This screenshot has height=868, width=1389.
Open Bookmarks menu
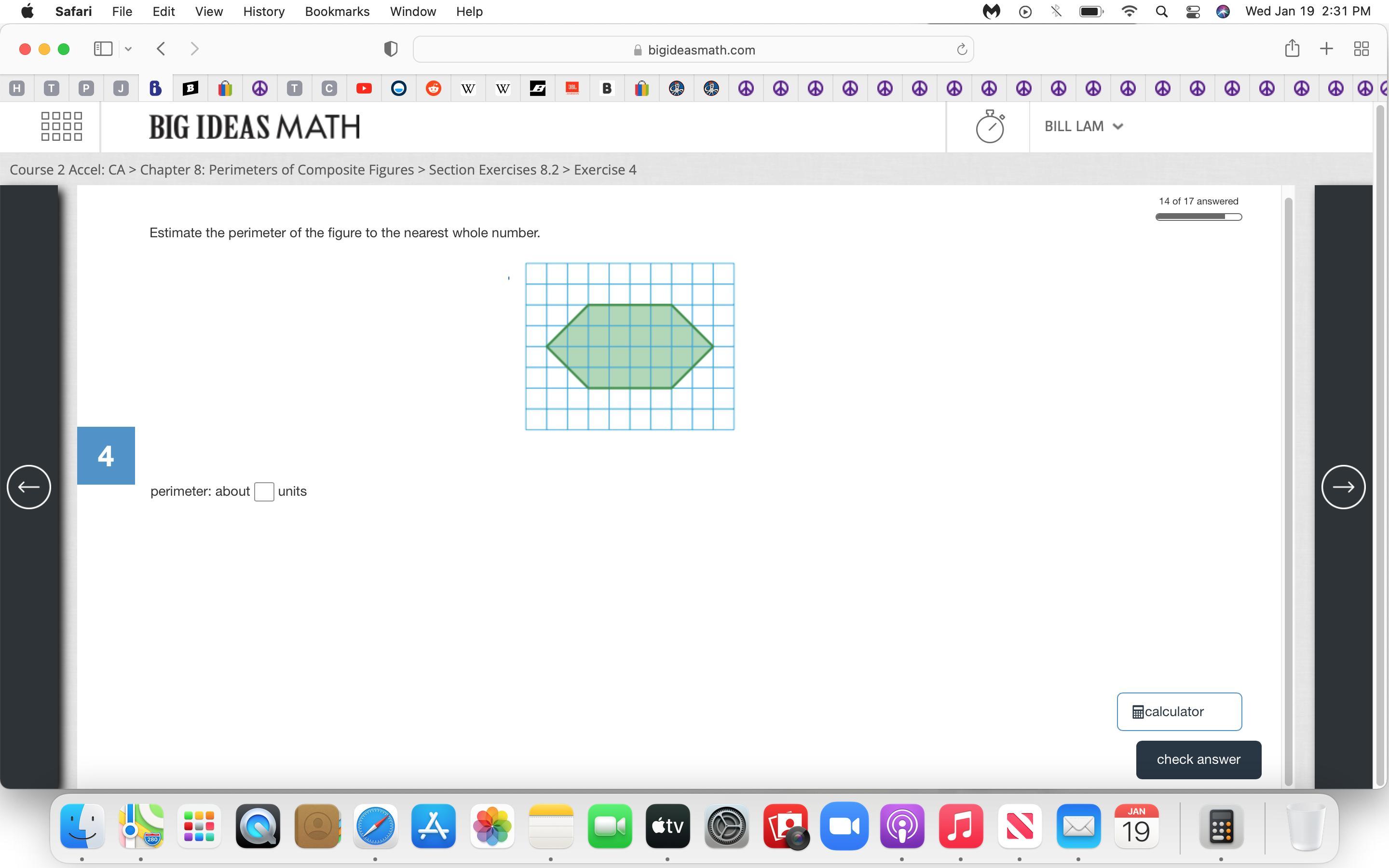337,12
